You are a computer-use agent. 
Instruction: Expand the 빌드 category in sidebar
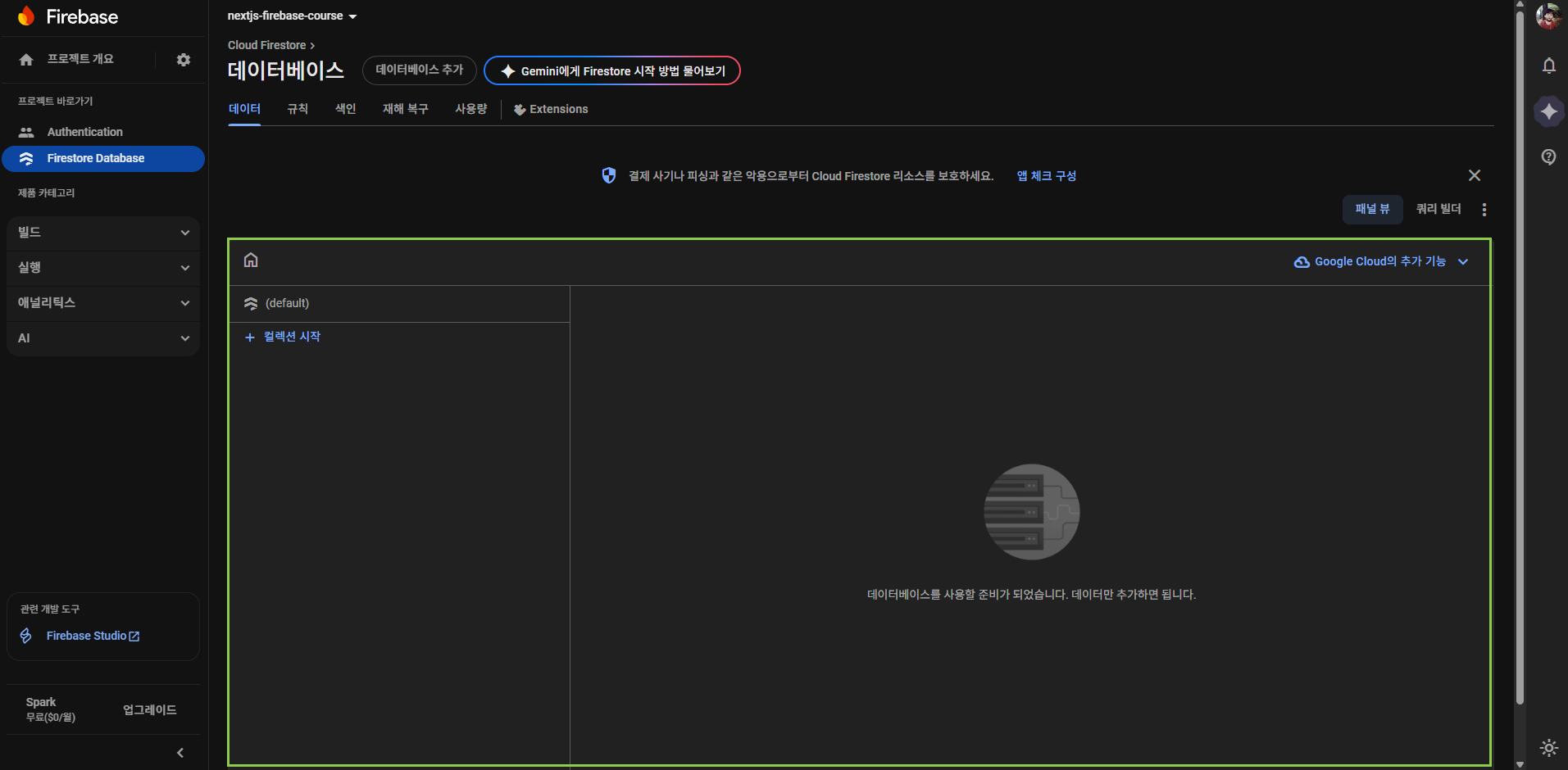(103, 233)
